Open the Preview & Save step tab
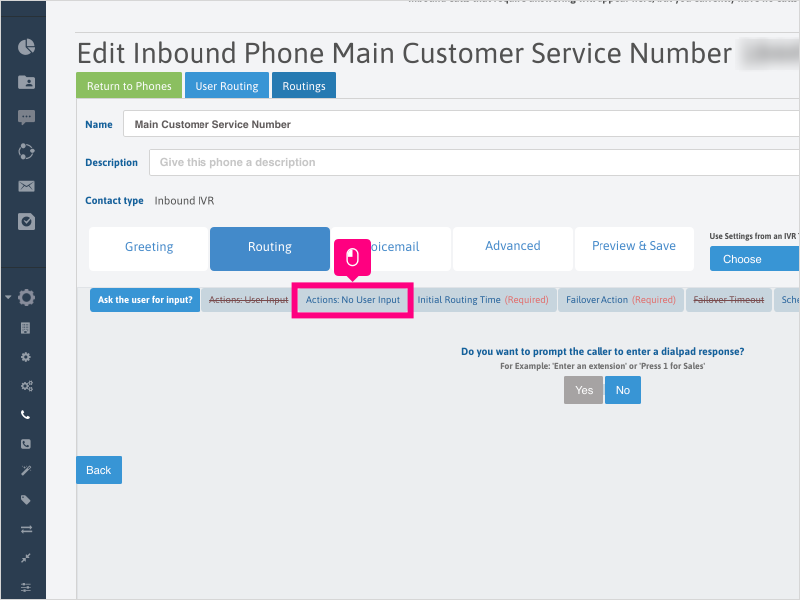This screenshot has height=600, width=800. (x=634, y=247)
